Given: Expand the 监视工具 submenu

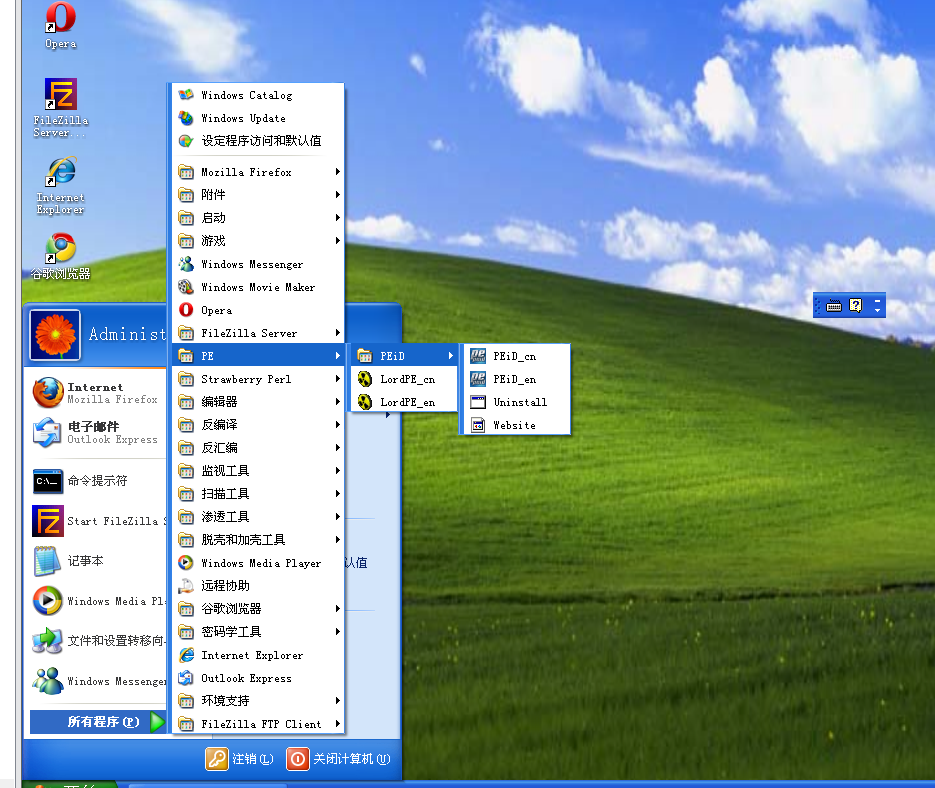Looking at the screenshot, I should [258, 471].
